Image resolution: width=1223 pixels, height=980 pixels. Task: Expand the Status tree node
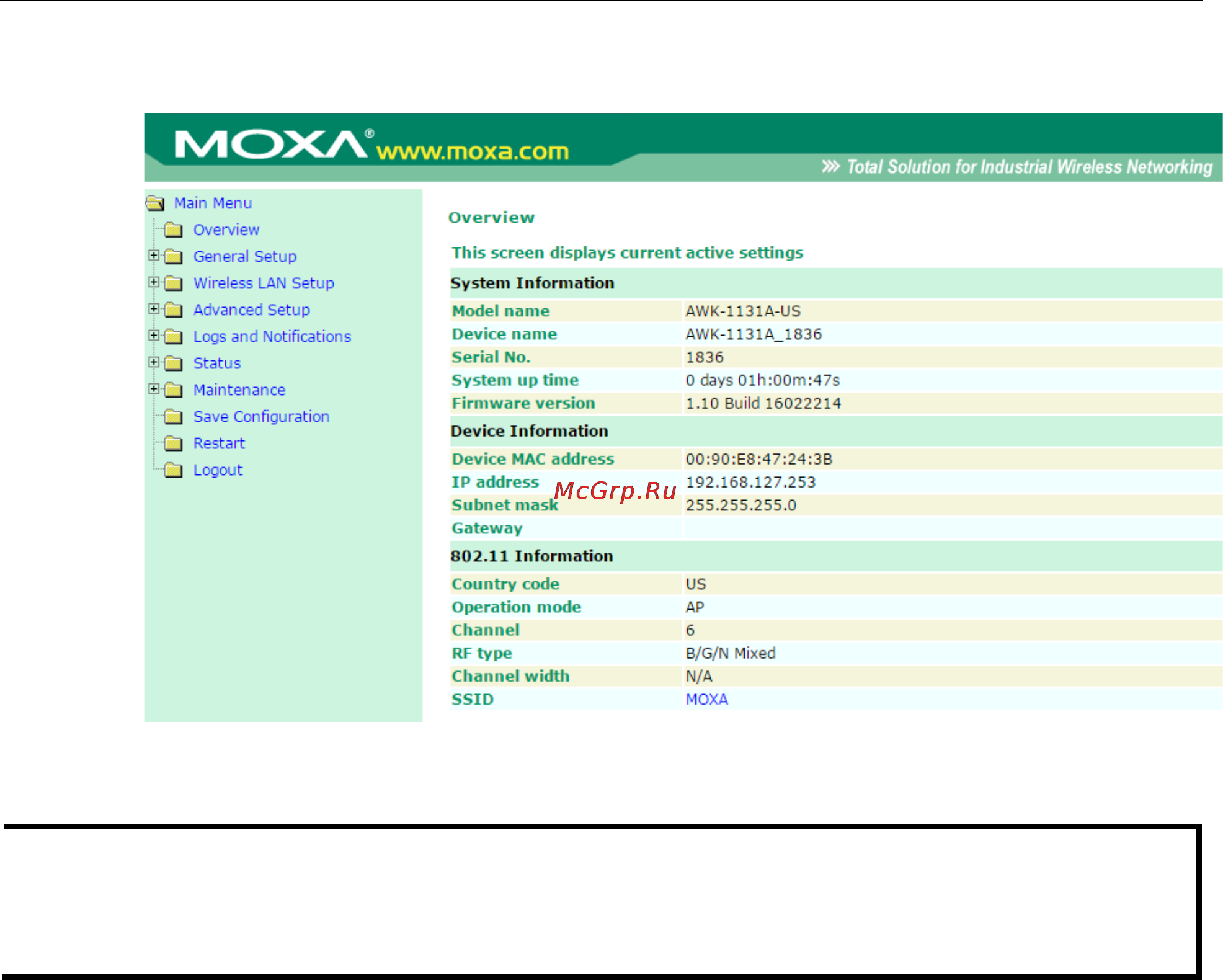[x=154, y=362]
